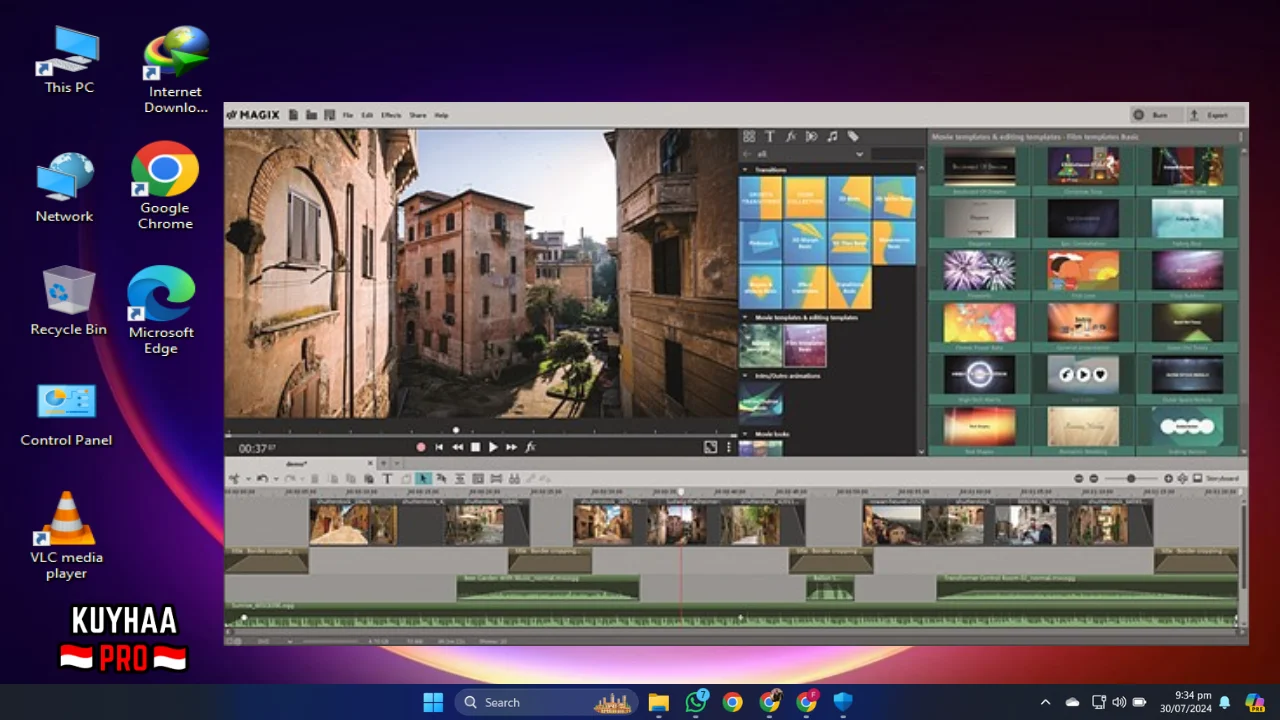Open the Help menu
This screenshot has height=720, width=1280.
point(441,115)
